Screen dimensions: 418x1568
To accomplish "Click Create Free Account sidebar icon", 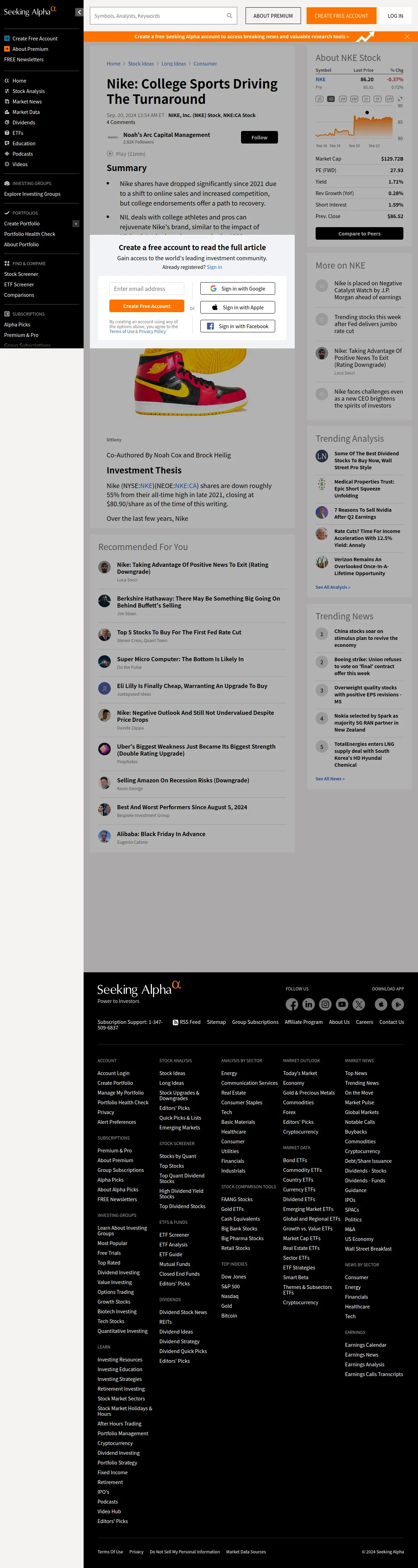I will pos(7,38).
